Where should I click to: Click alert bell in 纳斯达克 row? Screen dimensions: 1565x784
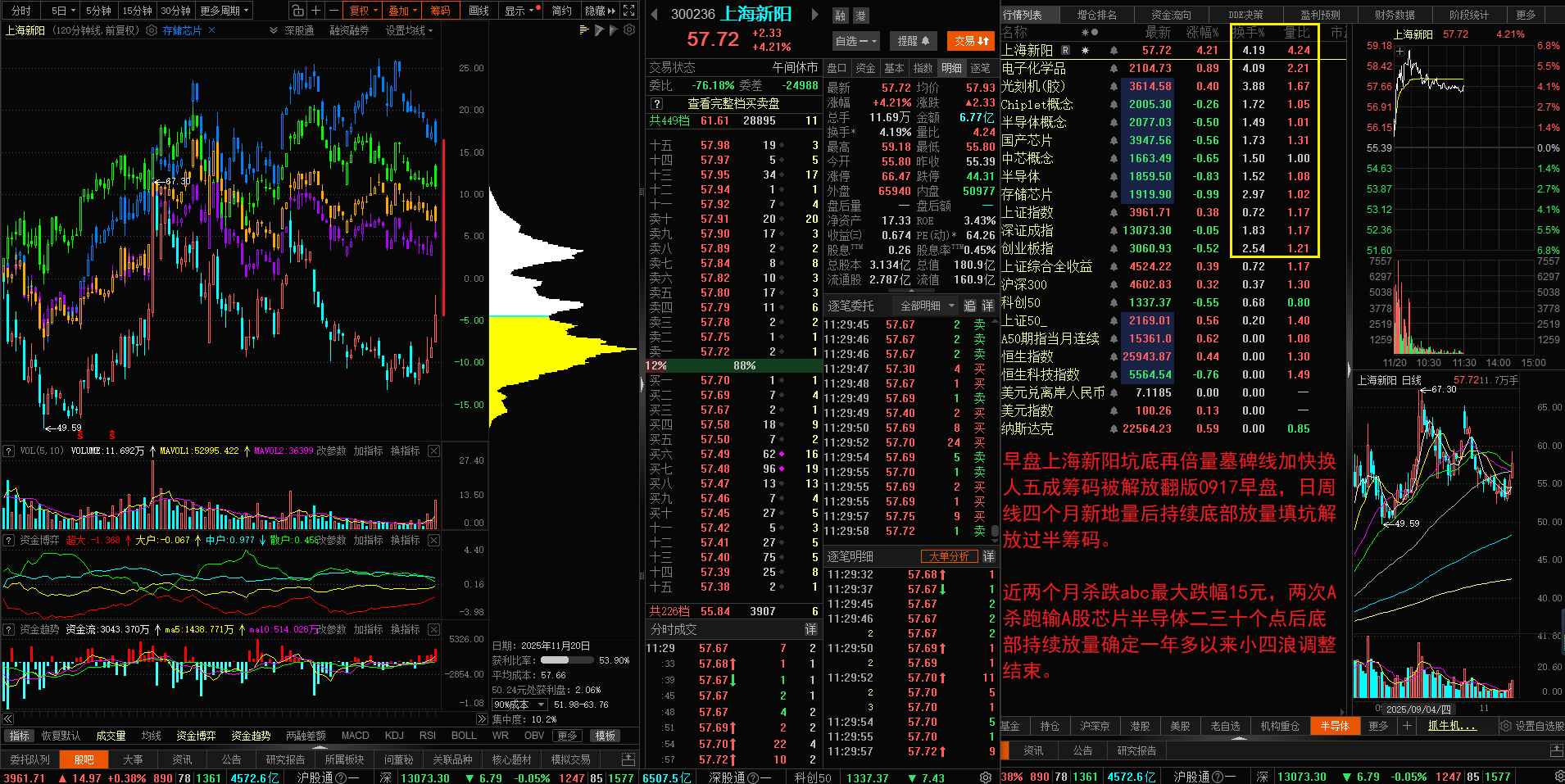tap(1114, 429)
